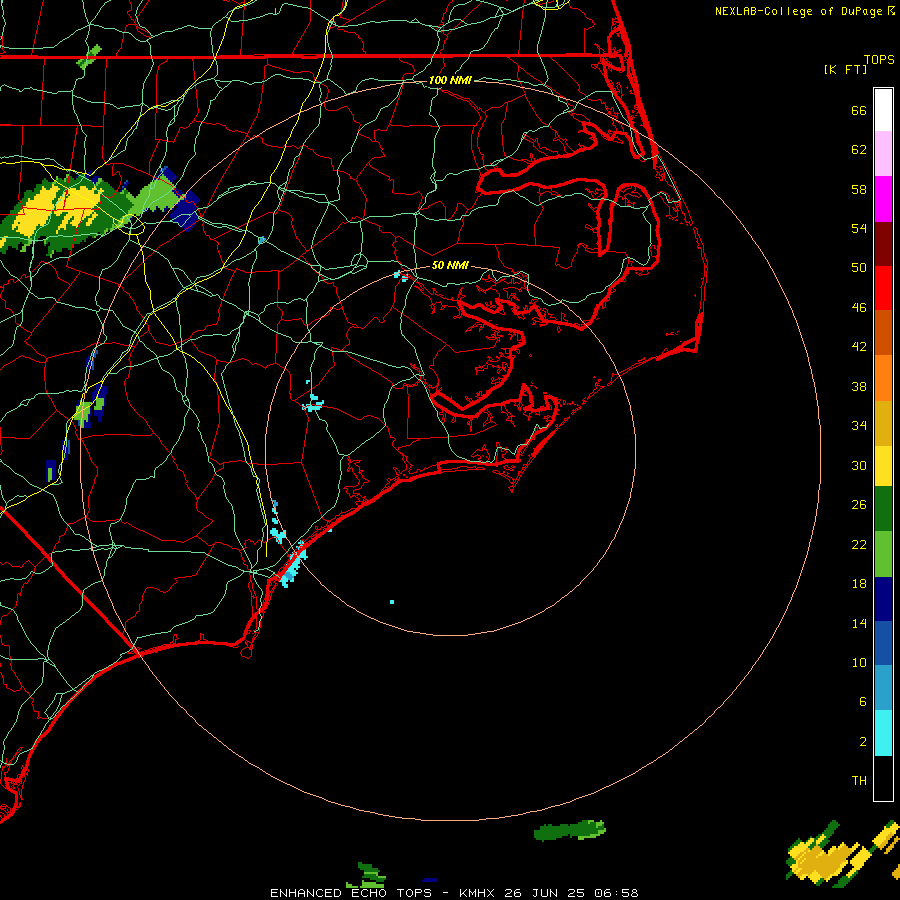Click the legend value 38
The height and width of the screenshot is (900, 900).
[x=859, y=387]
